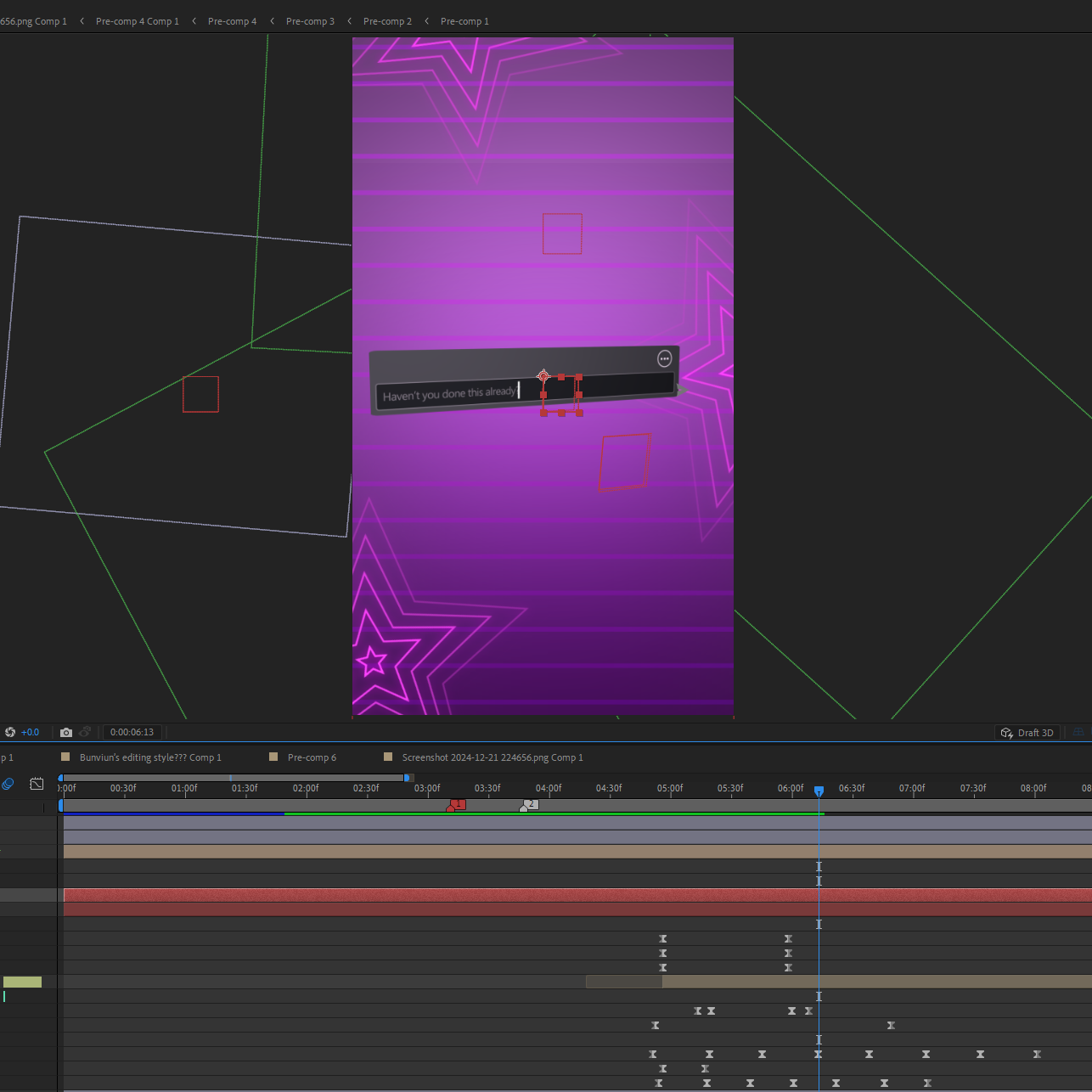Toggle the motion blur icon in timeline
The height and width of the screenshot is (1092, 1092).
[8, 784]
